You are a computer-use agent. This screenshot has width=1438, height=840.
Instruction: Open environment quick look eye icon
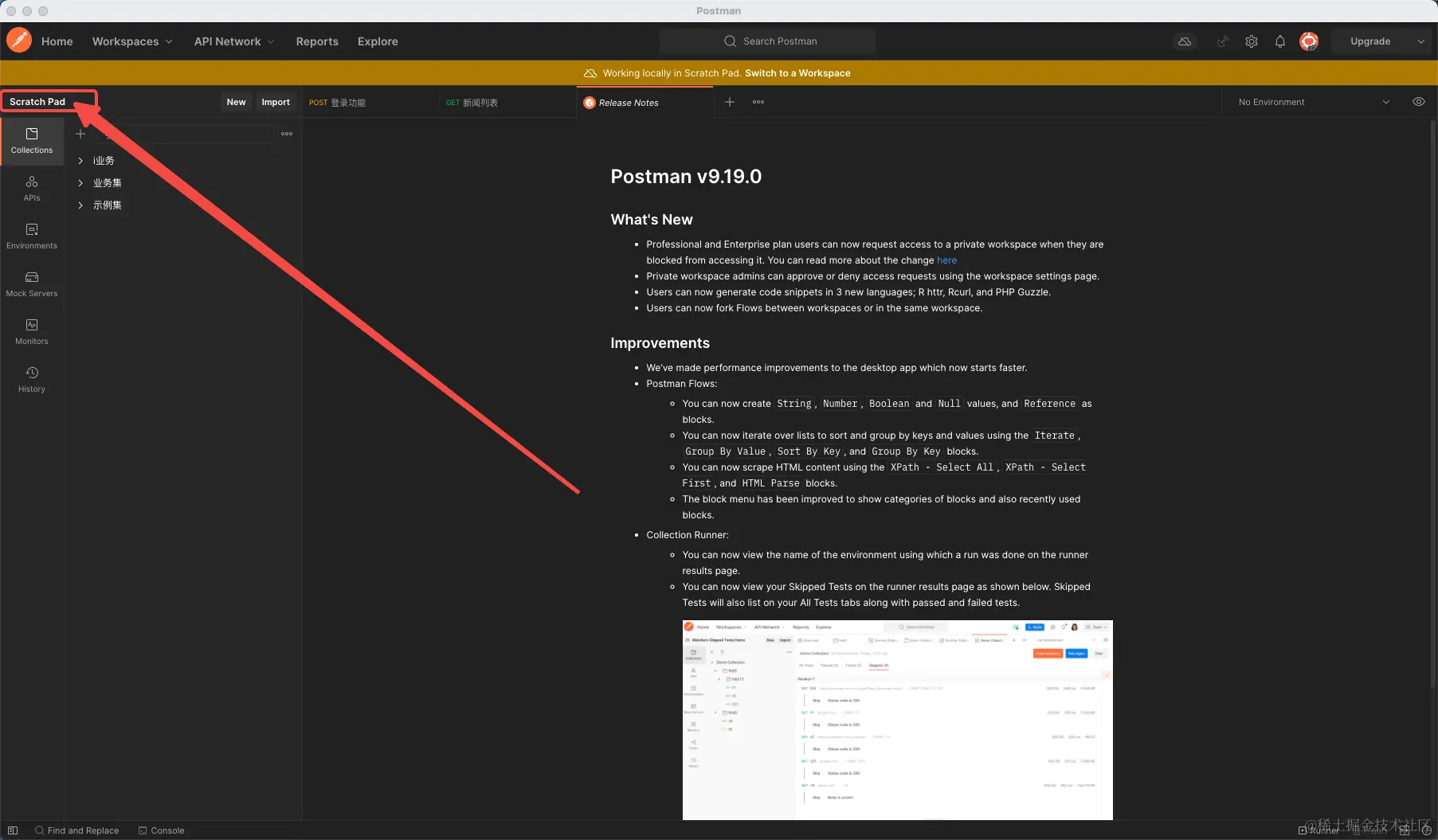point(1419,102)
